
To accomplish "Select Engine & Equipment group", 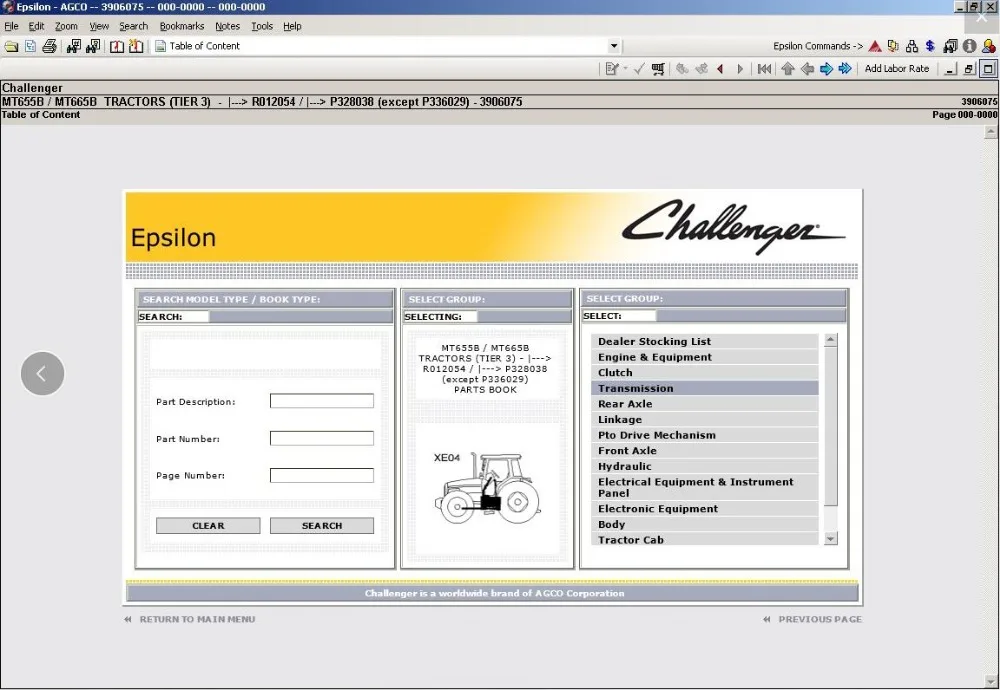I will click(705, 357).
